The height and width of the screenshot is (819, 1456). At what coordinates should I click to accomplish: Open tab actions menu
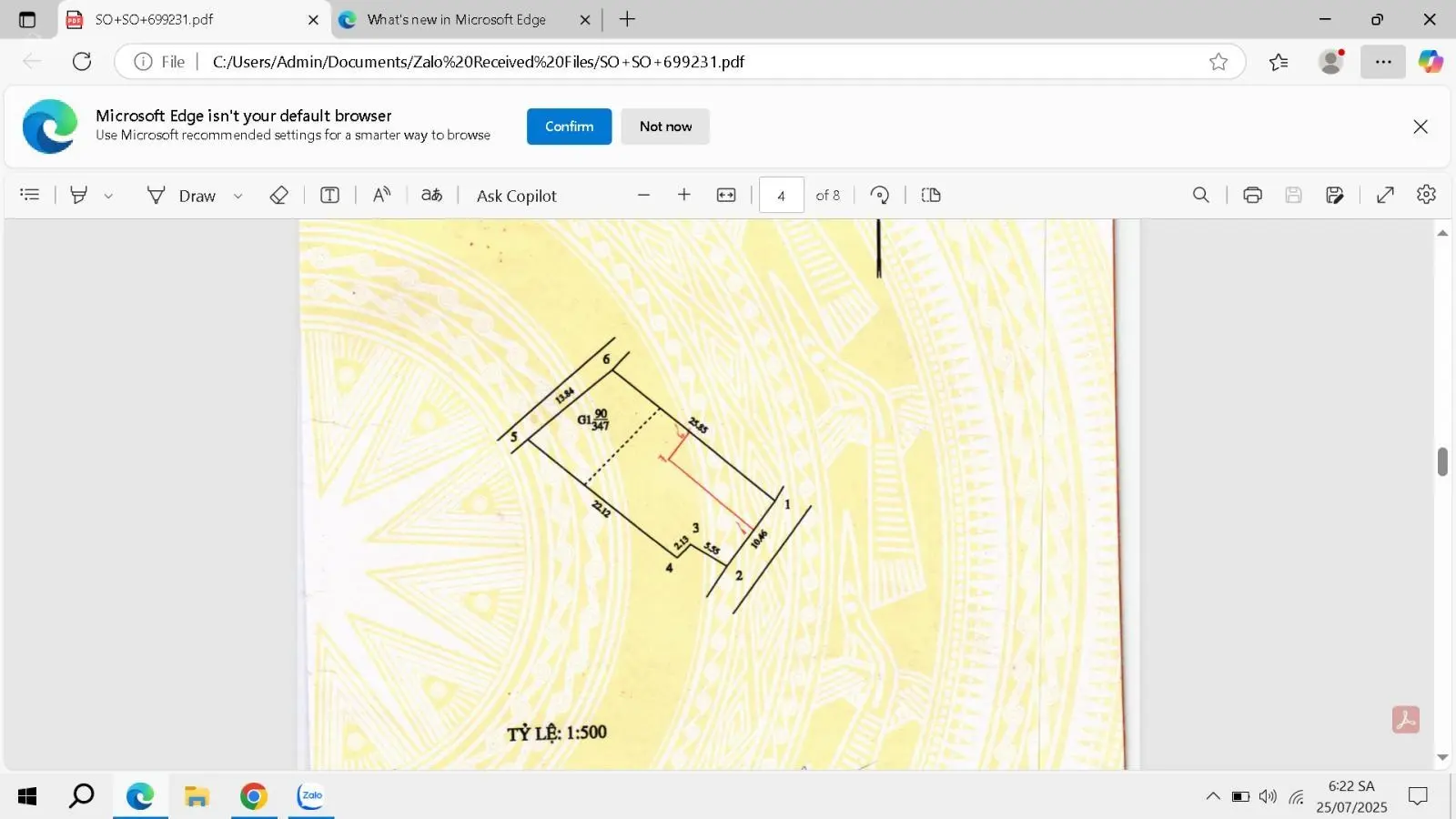point(27,19)
